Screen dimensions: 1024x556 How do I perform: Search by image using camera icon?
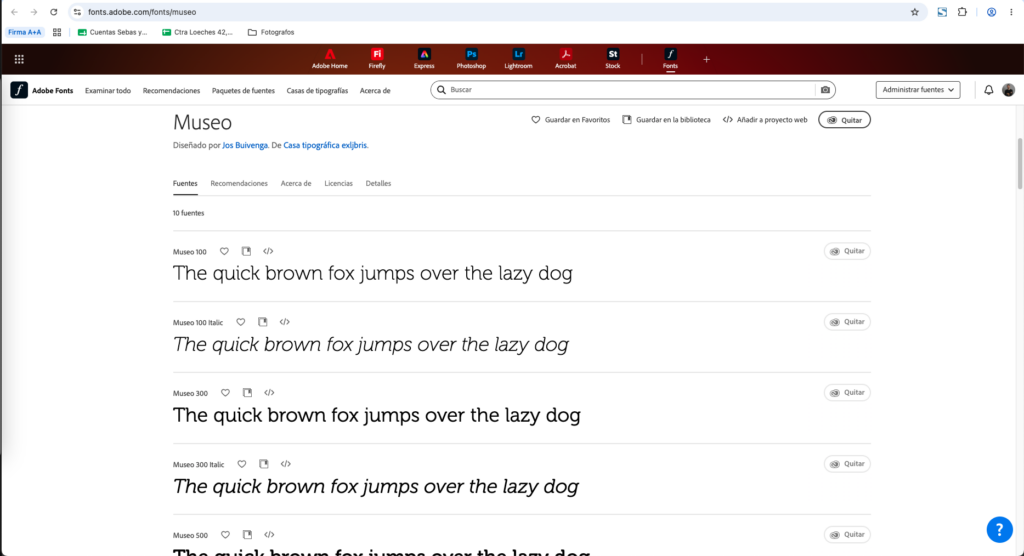pyautogui.click(x=825, y=90)
